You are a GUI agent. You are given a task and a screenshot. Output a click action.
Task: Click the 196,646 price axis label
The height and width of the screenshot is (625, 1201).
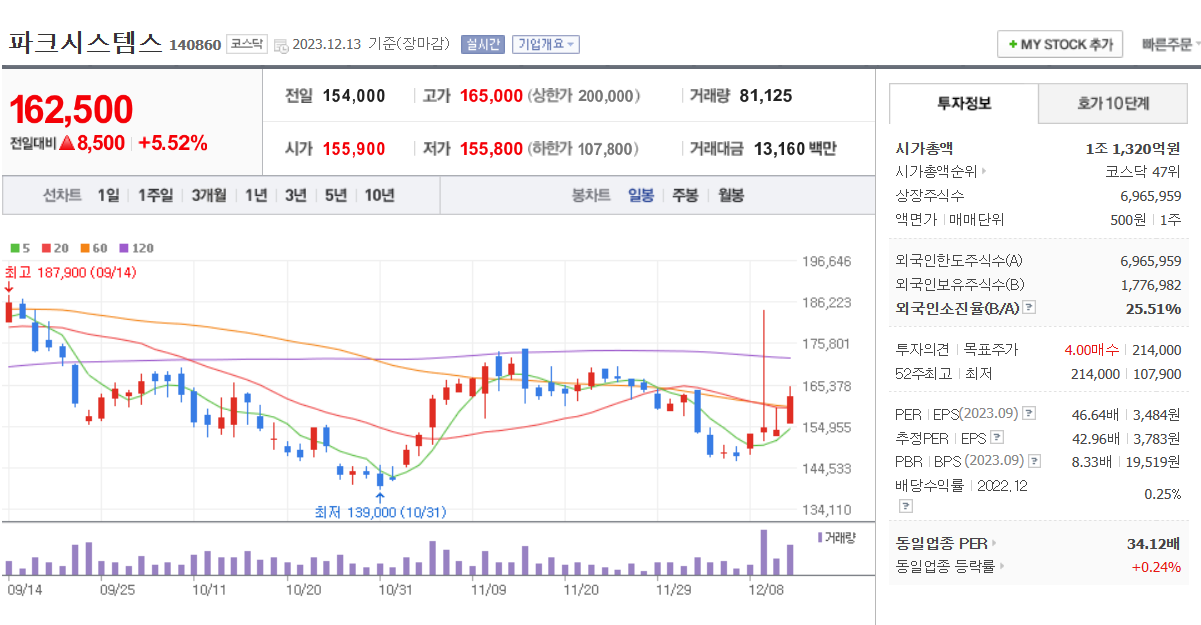click(827, 262)
